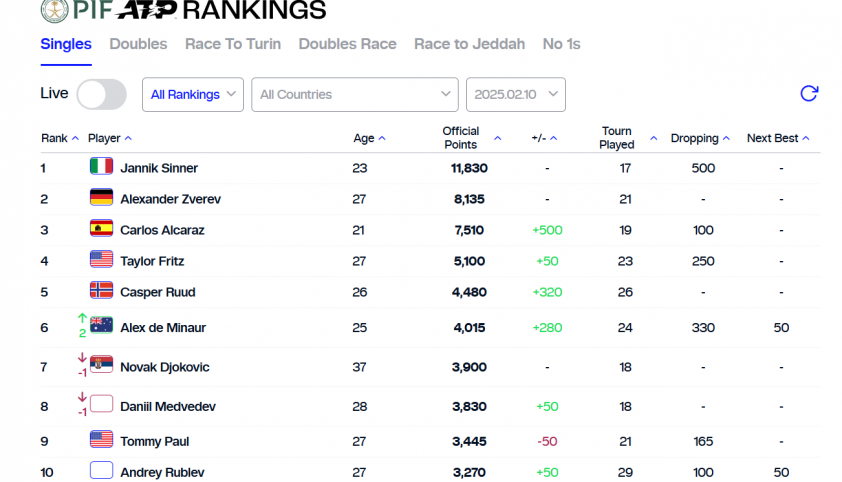Open Daniil Medvedev player link
The width and height of the screenshot is (842, 482).
click(168, 407)
